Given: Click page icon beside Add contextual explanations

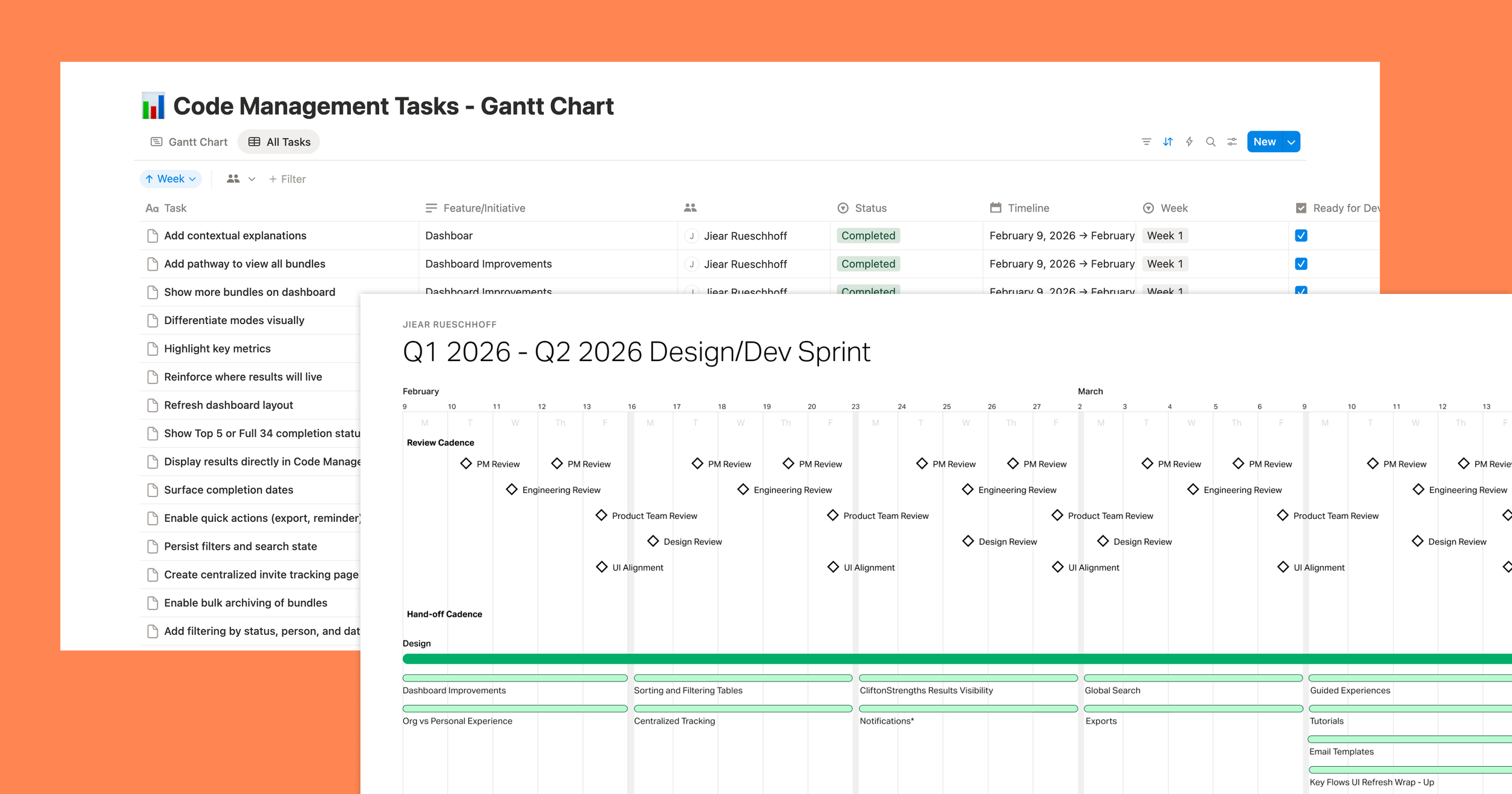Looking at the screenshot, I should click(152, 236).
